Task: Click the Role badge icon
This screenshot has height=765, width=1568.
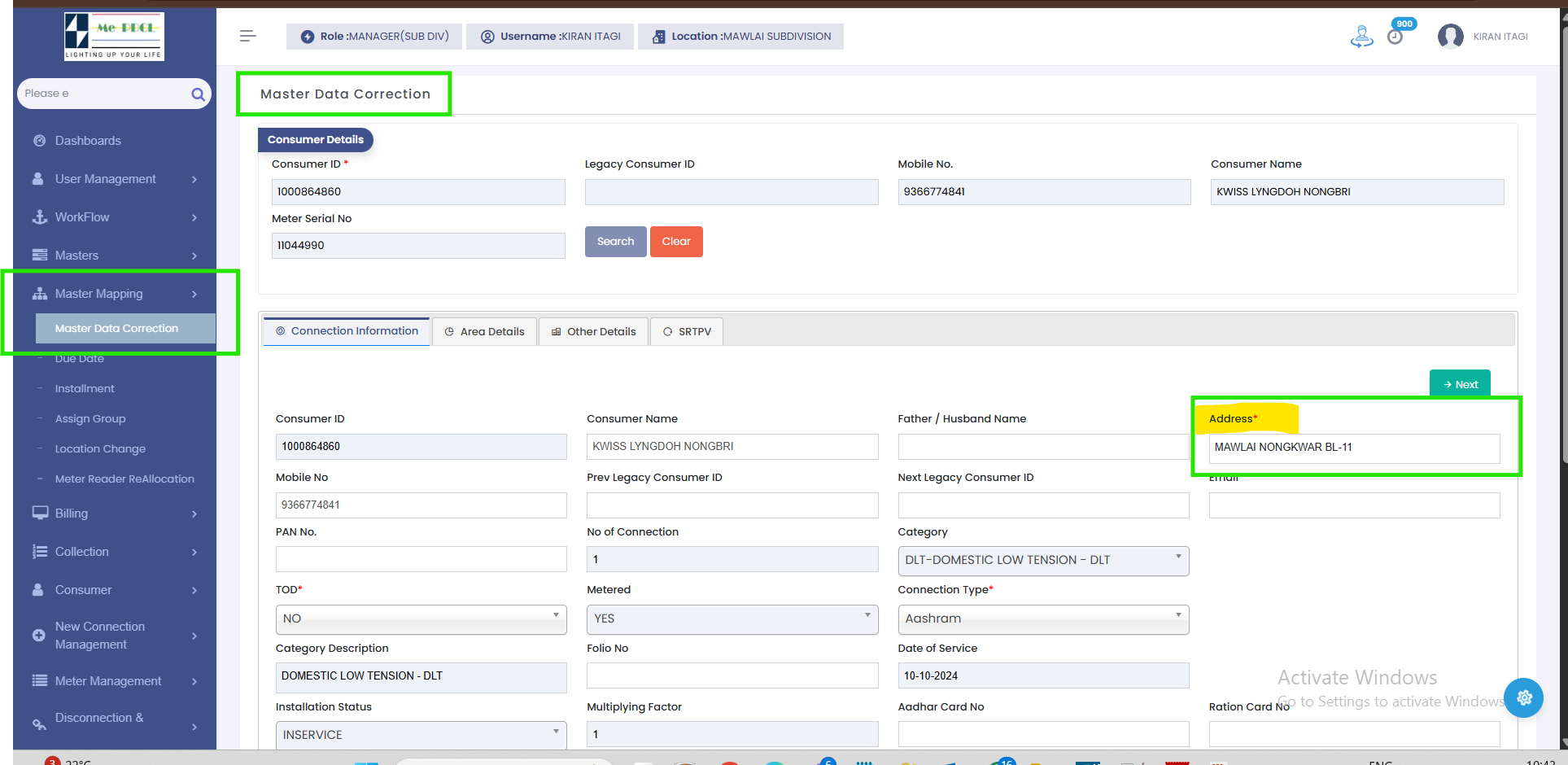Action: pos(308,37)
